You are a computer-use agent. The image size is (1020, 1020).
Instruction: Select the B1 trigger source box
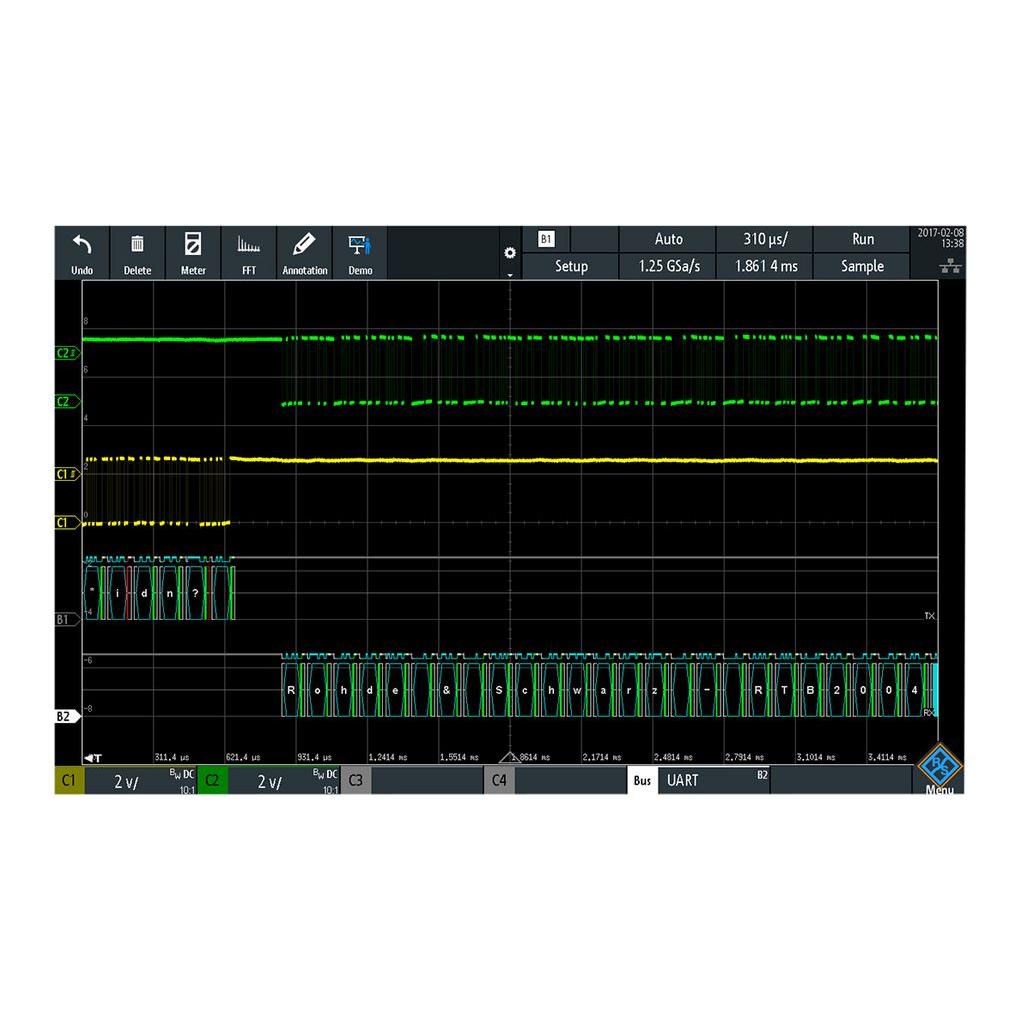(546, 239)
